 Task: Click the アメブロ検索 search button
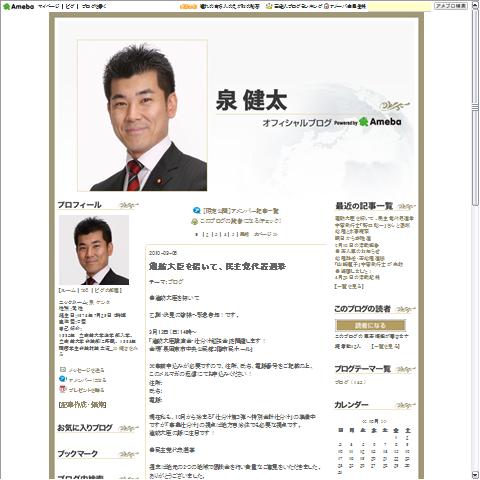pyautogui.click(x=451, y=6)
